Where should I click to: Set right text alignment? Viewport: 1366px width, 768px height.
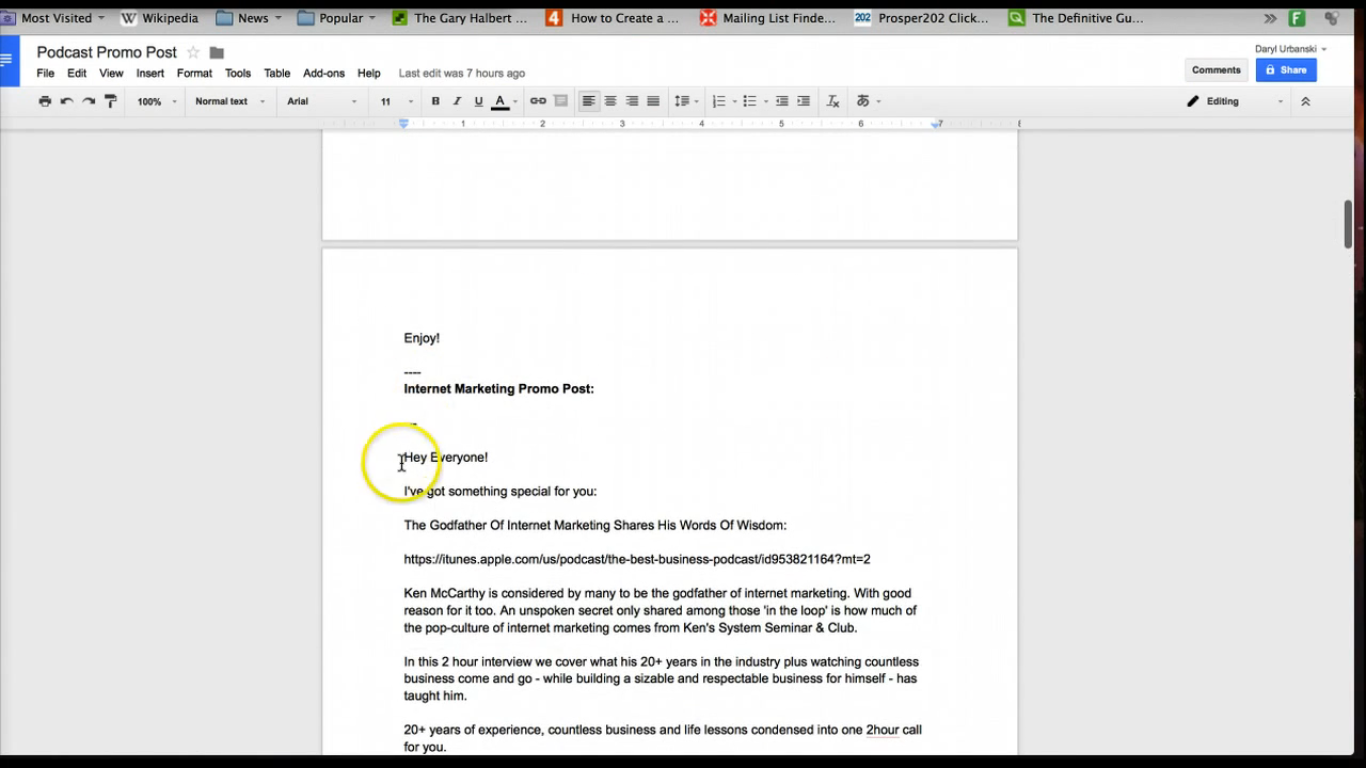click(x=632, y=101)
